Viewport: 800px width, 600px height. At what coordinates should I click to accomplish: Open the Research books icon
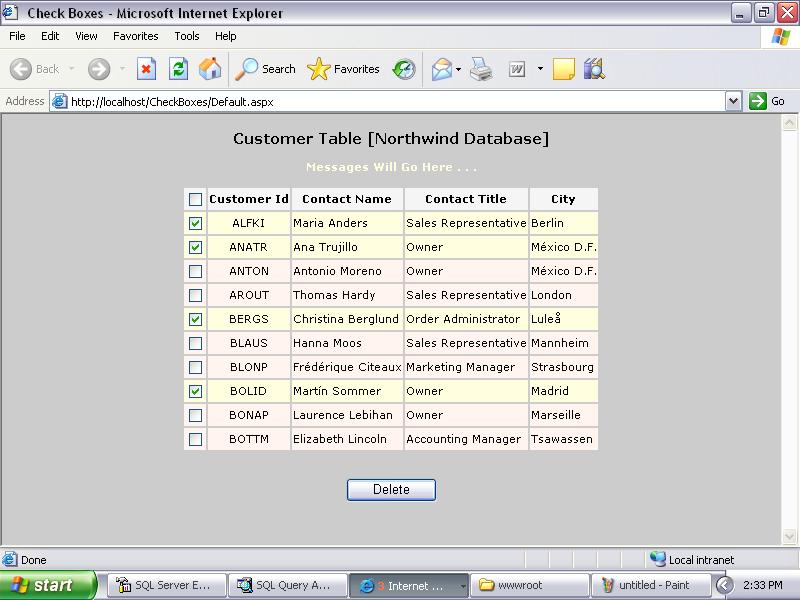click(x=594, y=69)
